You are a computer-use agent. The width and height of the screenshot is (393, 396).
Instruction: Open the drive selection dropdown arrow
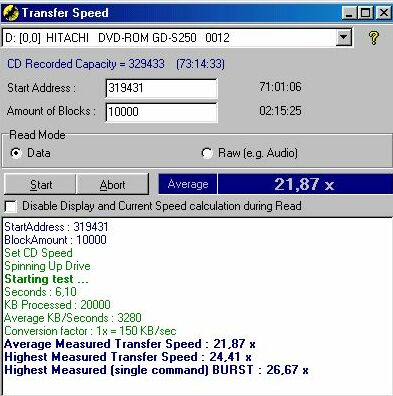[343, 37]
